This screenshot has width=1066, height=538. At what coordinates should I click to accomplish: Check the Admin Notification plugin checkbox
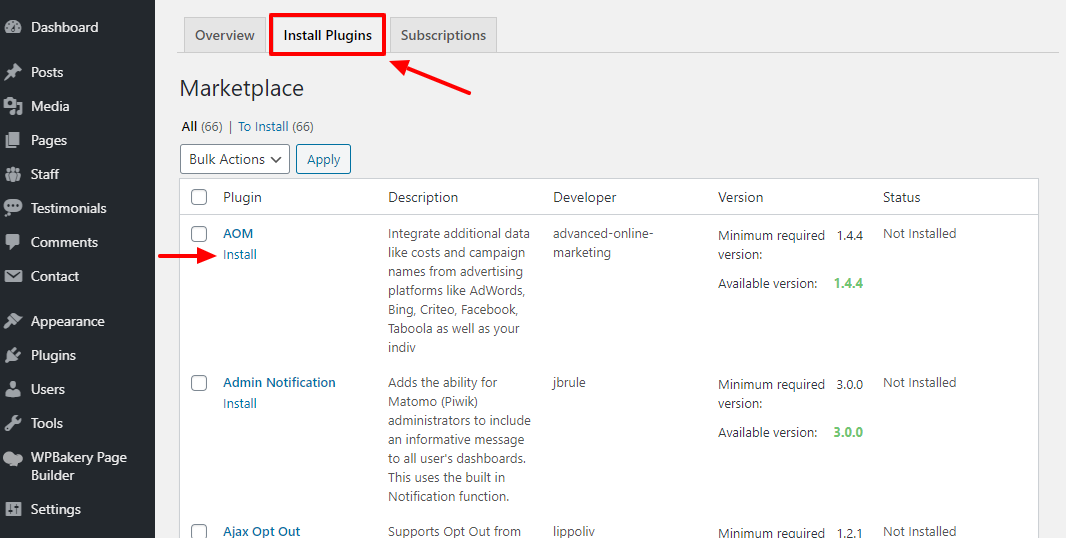(199, 383)
